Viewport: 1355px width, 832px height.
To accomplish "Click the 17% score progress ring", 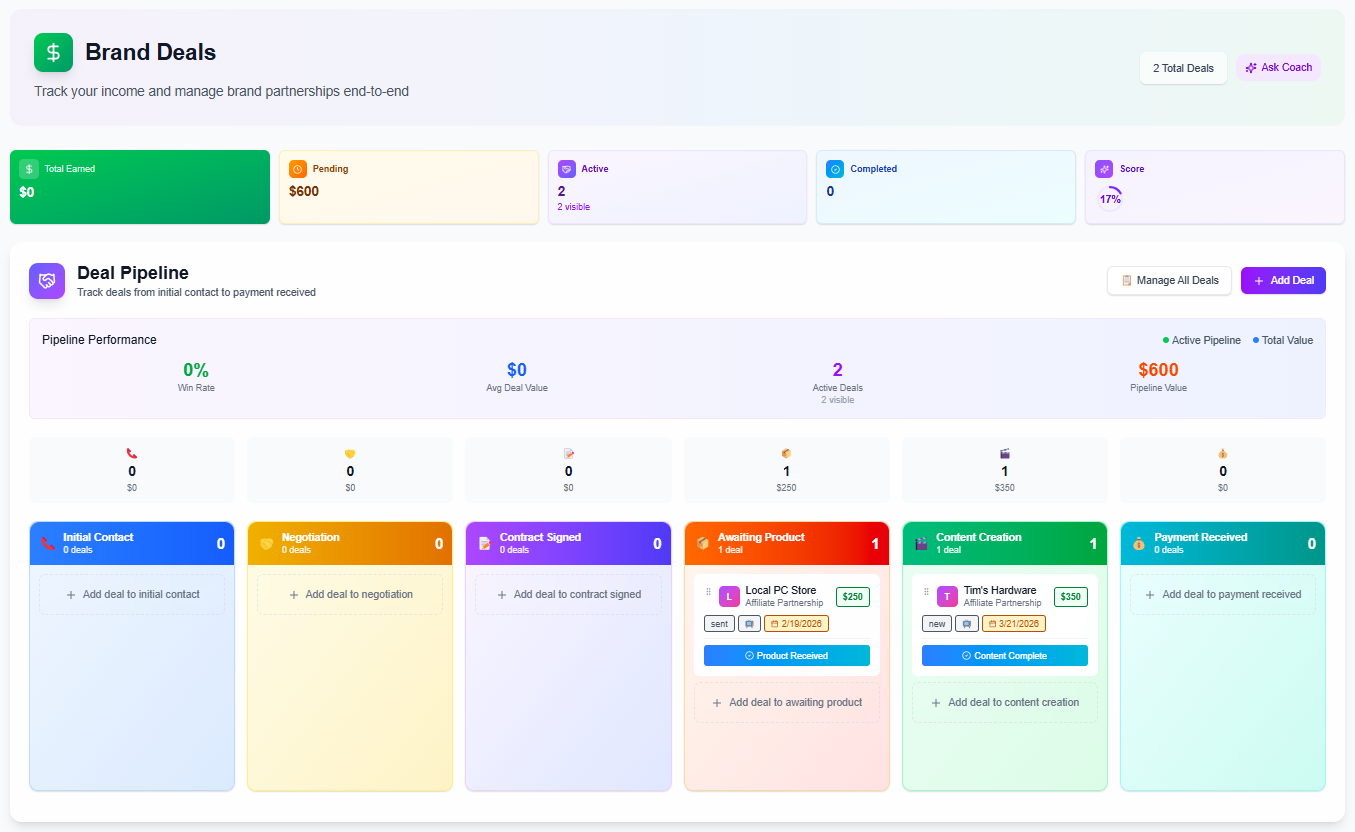I will 1110,199.
